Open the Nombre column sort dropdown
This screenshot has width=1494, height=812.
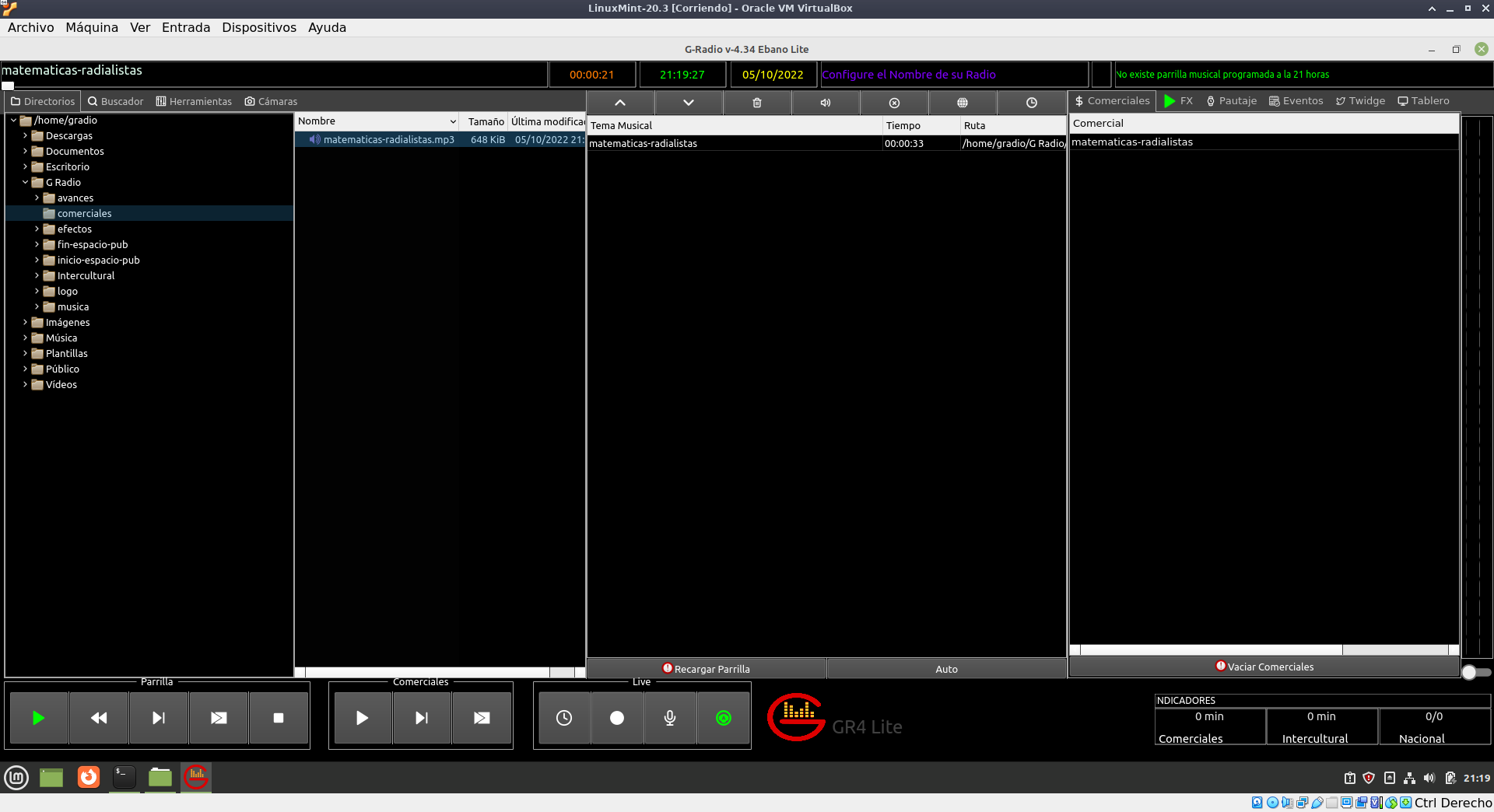coord(453,121)
